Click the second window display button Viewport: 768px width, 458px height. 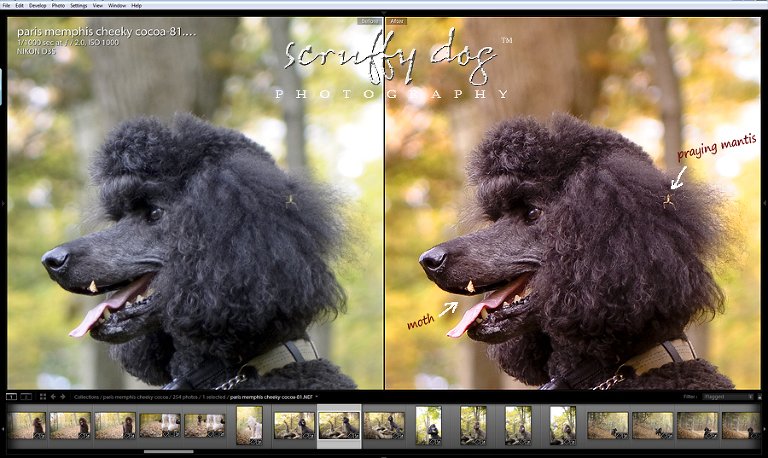point(25,397)
